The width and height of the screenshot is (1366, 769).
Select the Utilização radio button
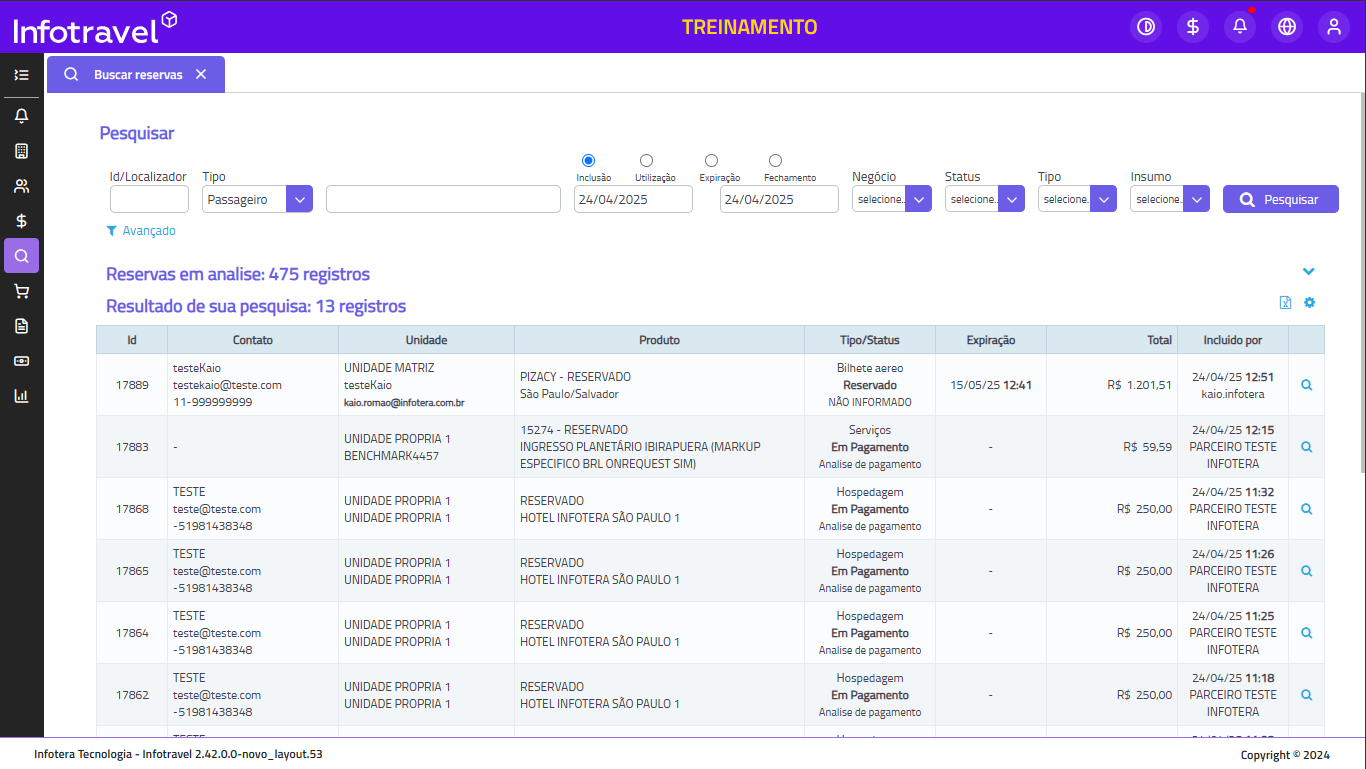(646, 161)
